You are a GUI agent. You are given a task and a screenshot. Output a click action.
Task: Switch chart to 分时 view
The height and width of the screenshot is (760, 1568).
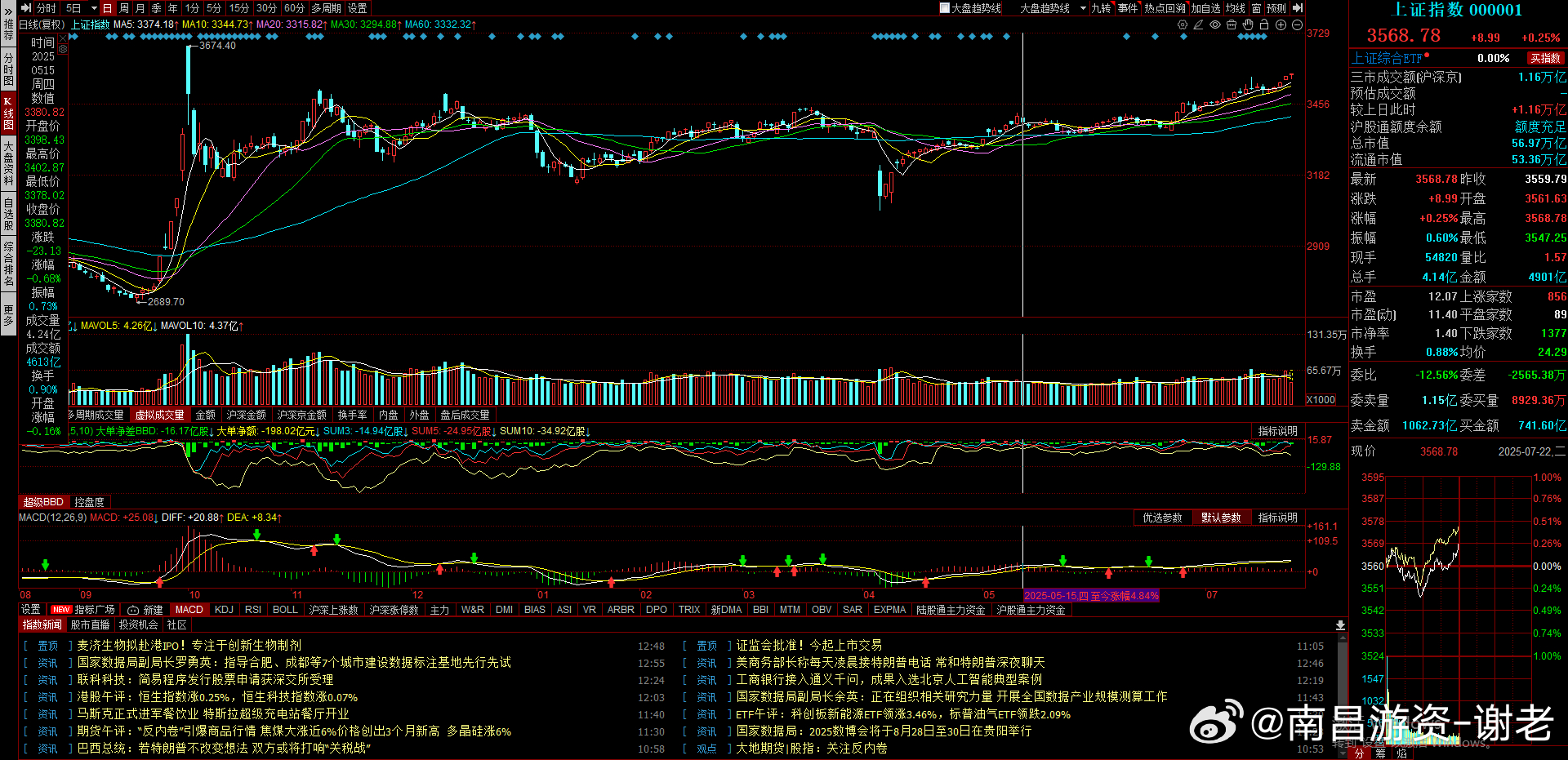(47, 8)
